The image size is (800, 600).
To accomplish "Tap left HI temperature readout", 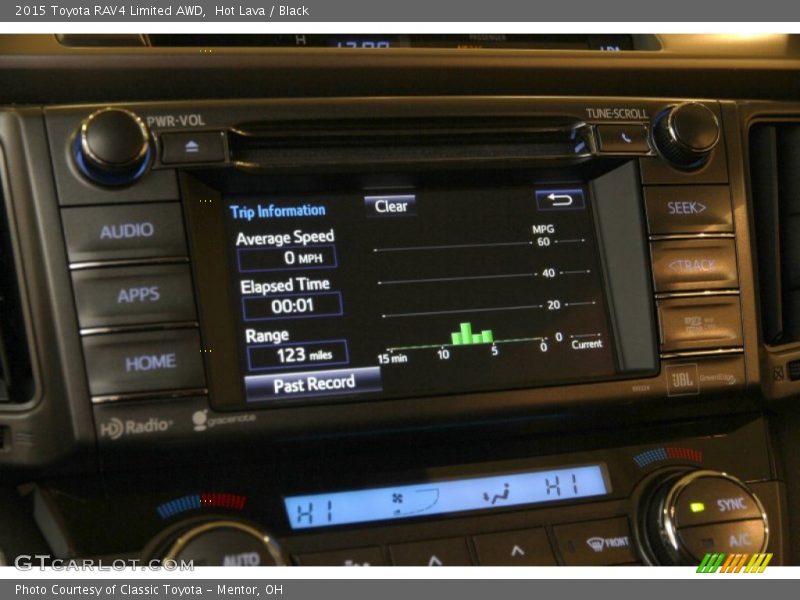I will [x=315, y=512].
